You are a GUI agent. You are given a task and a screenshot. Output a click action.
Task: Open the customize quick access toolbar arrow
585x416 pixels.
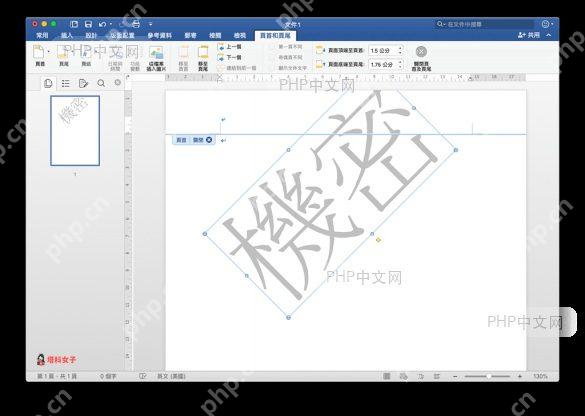pyautogui.click(x=150, y=24)
